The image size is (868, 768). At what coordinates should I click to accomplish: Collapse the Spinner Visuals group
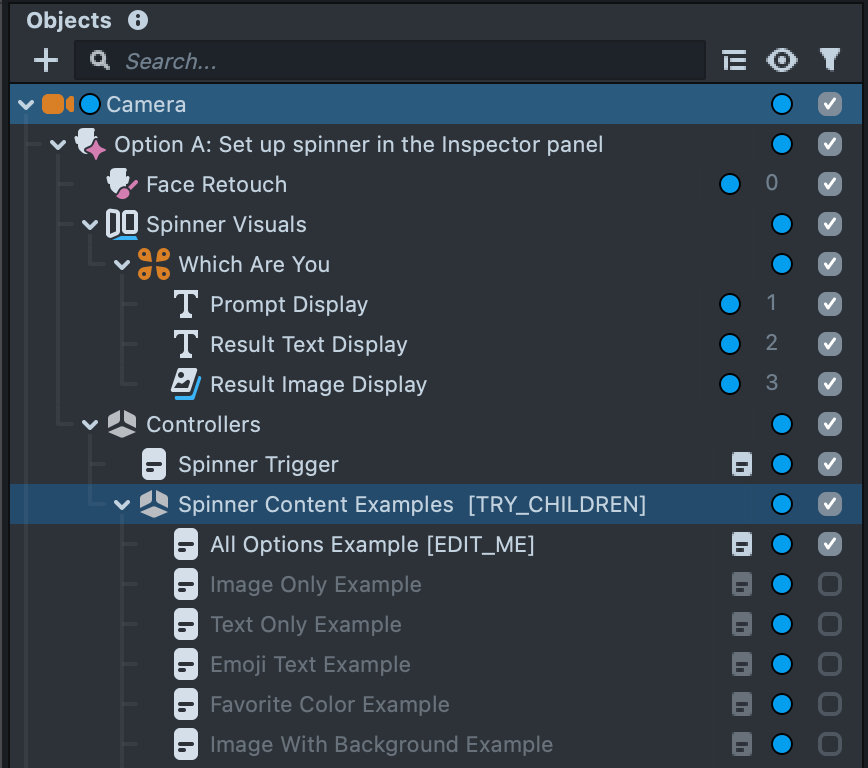[x=91, y=224]
